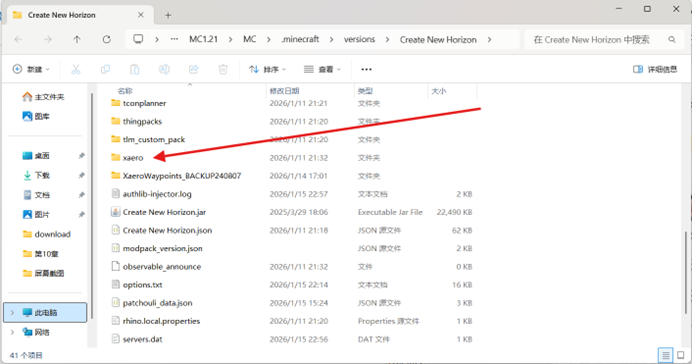
Task: Expand chevron after .minecraft breadcrumb
Action: coord(331,39)
